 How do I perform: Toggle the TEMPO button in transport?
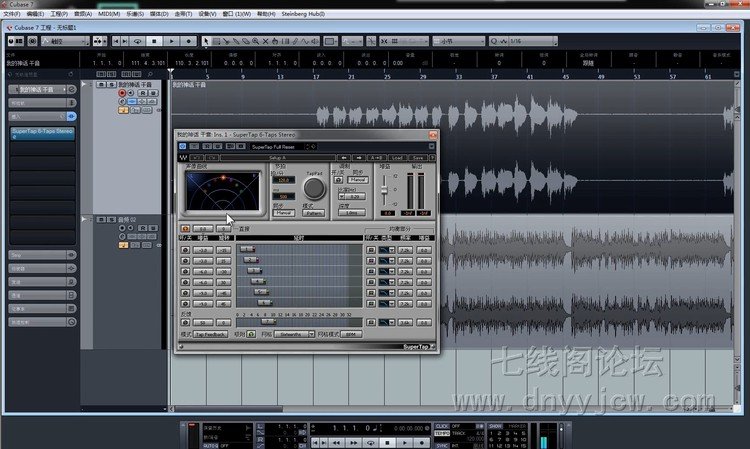[442, 433]
